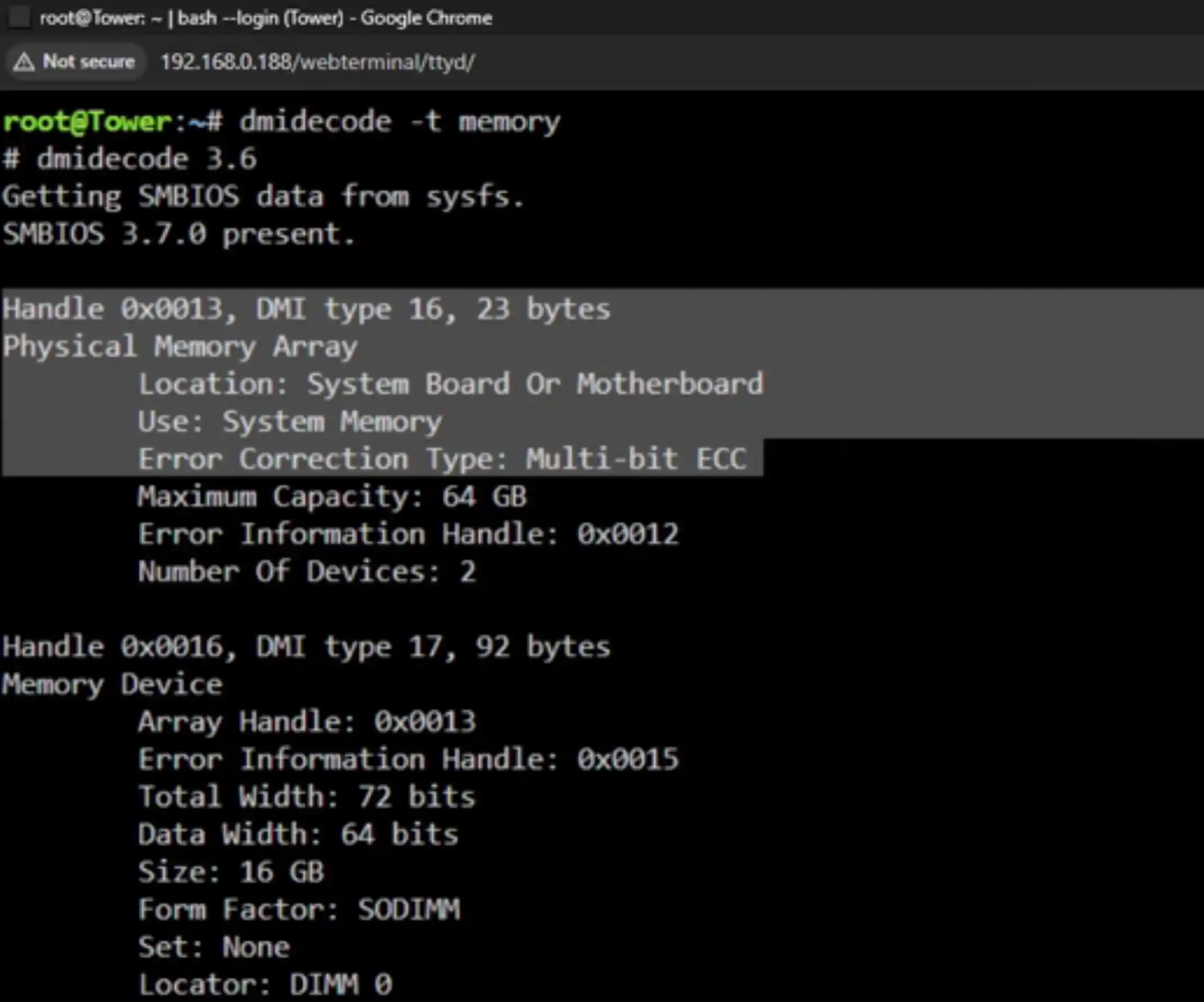The width and height of the screenshot is (1204, 1002).
Task: Click the Number Of Devices line
Action: 307,572
